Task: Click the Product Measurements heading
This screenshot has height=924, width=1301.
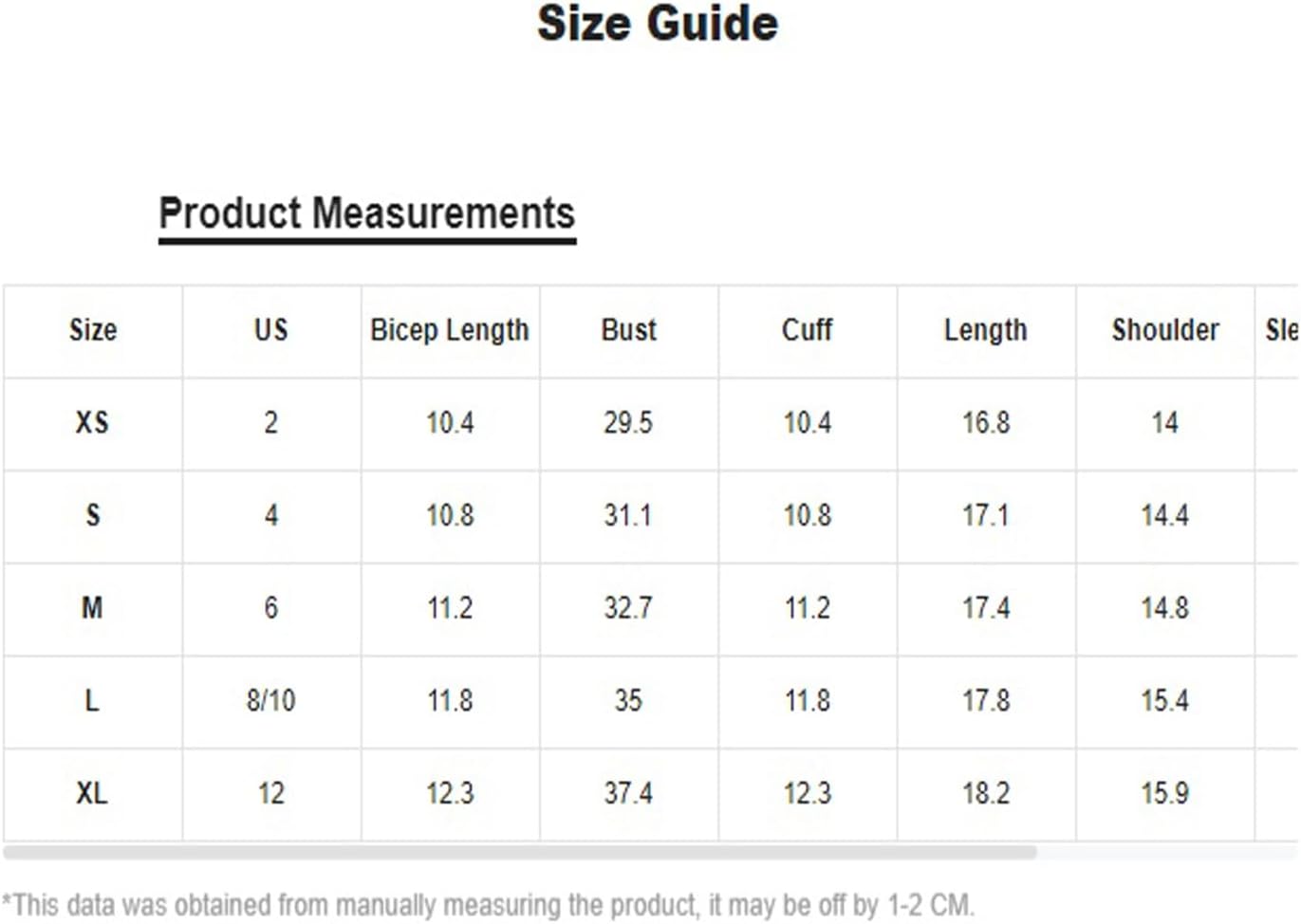Action: pyautogui.click(x=367, y=213)
